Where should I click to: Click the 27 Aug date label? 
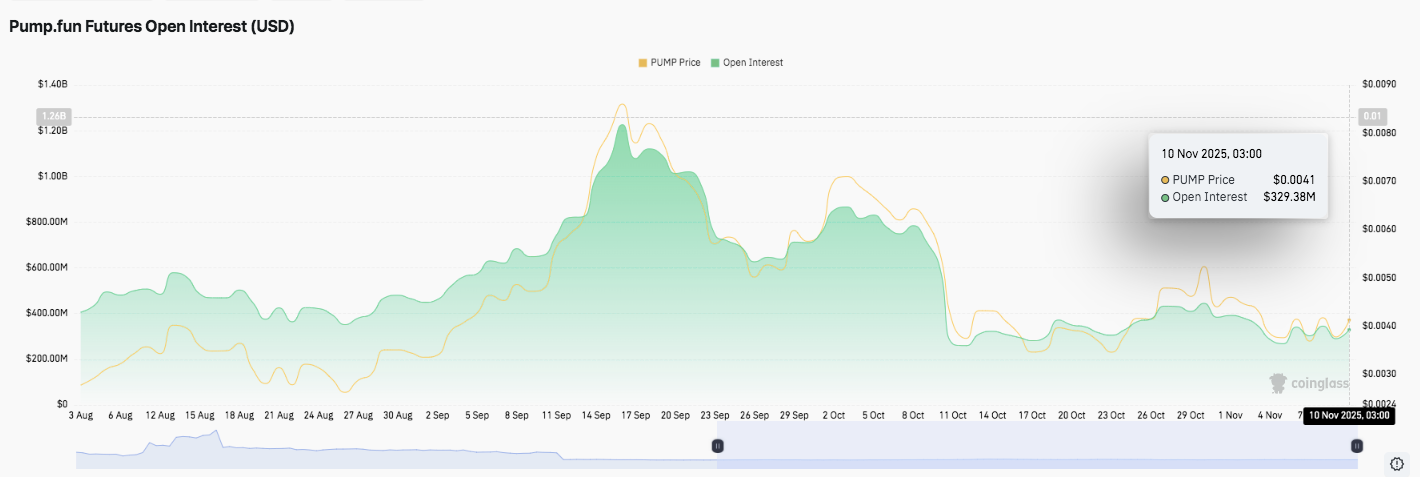357,415
